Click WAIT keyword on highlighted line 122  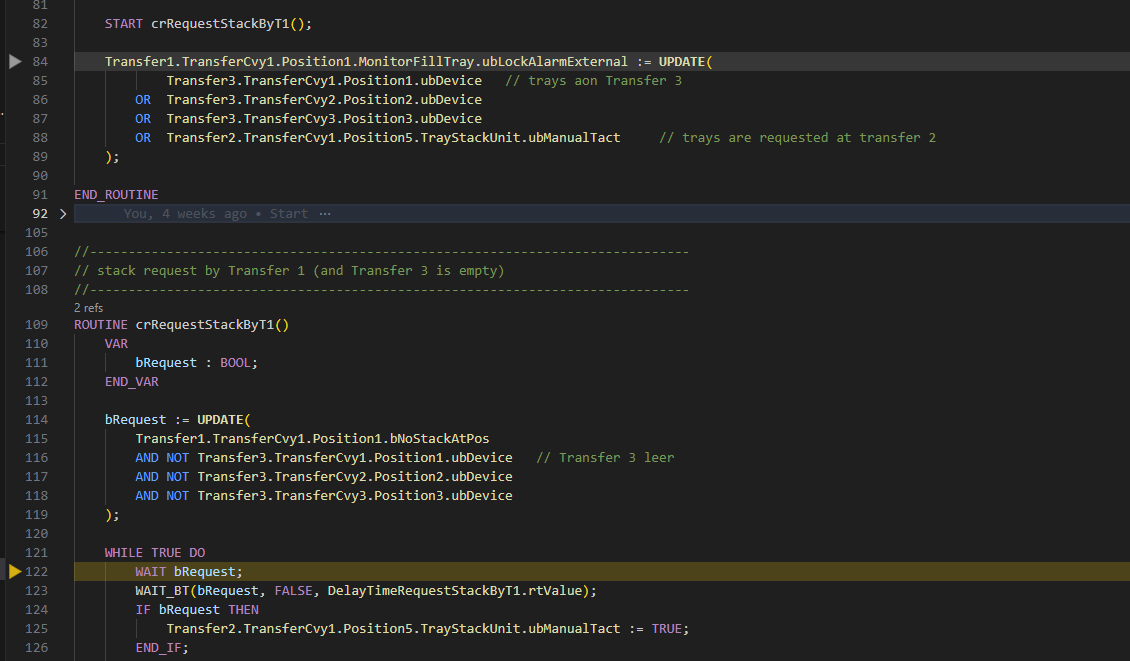(151, 572)
